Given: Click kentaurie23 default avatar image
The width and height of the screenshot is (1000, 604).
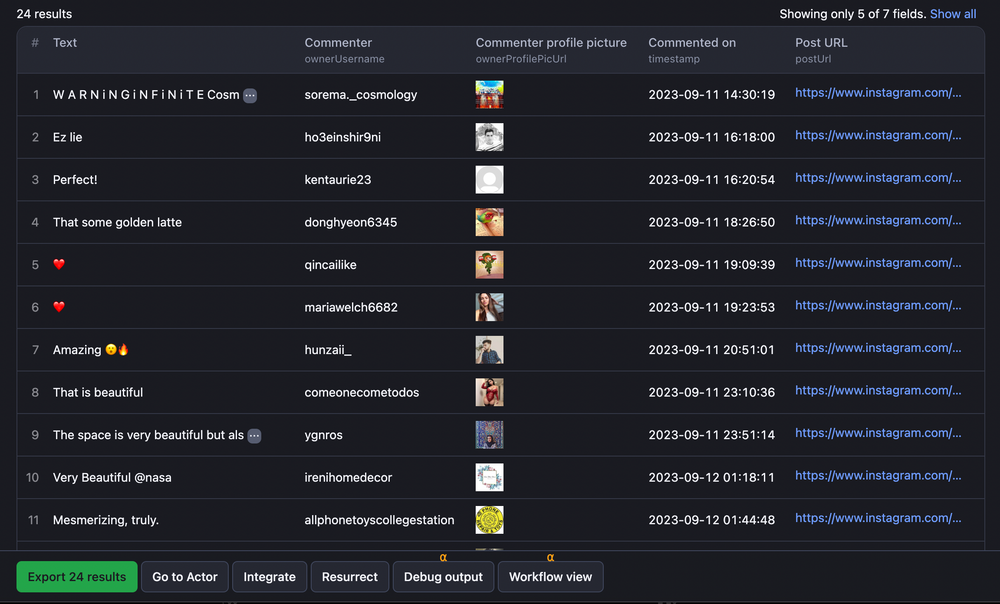Looking at the screenshot, I should pyautogui.click(x=489, y=180).
